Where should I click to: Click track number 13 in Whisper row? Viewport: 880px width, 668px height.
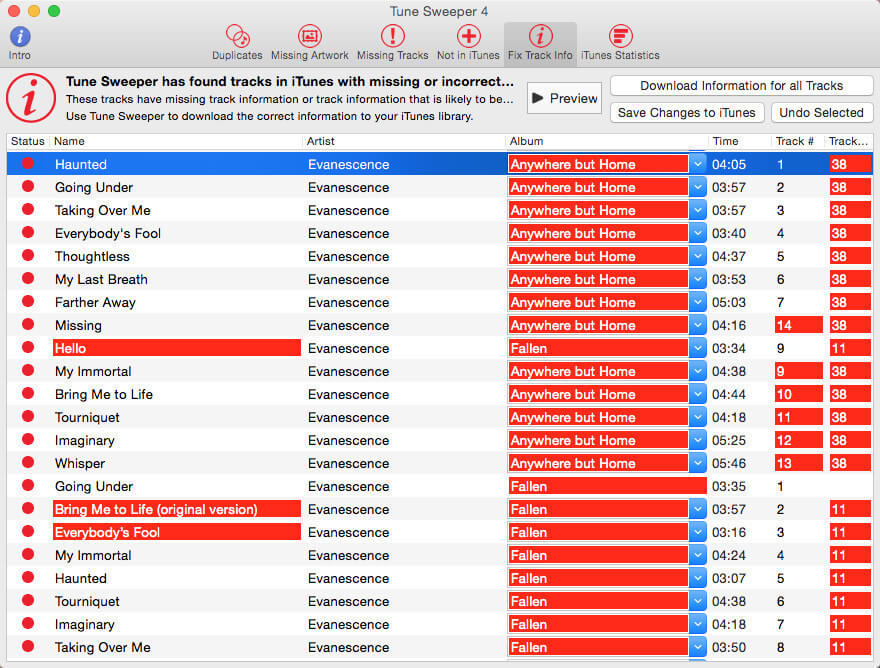[x=798, y=464]
